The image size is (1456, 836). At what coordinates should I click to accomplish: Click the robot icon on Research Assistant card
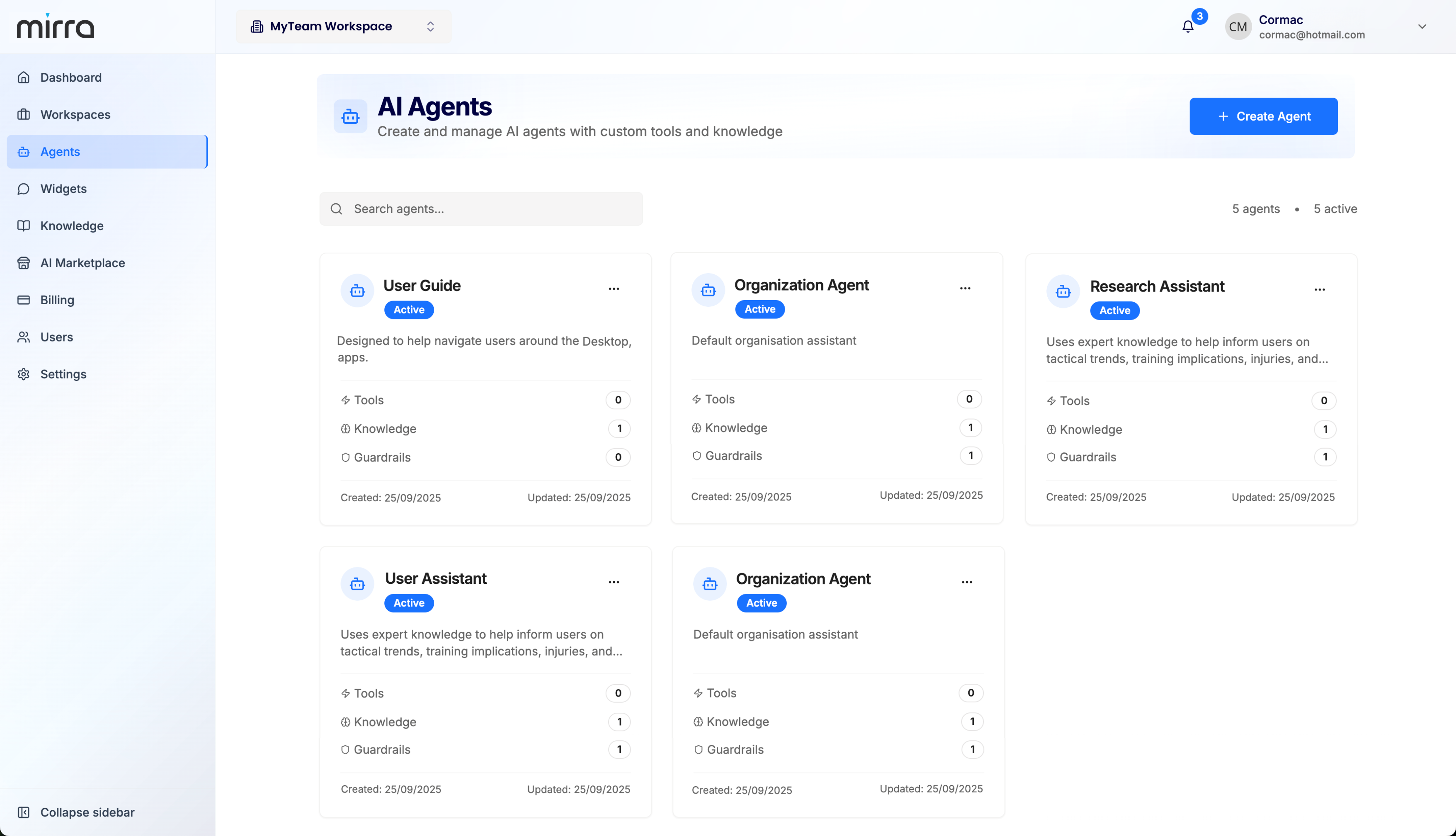tap(1063, 292)
